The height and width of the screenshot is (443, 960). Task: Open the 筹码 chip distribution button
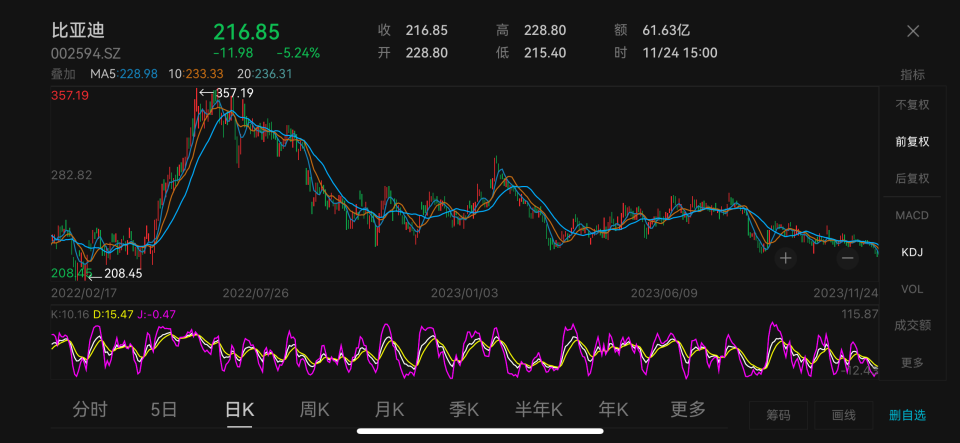click(x=778, y=415)
